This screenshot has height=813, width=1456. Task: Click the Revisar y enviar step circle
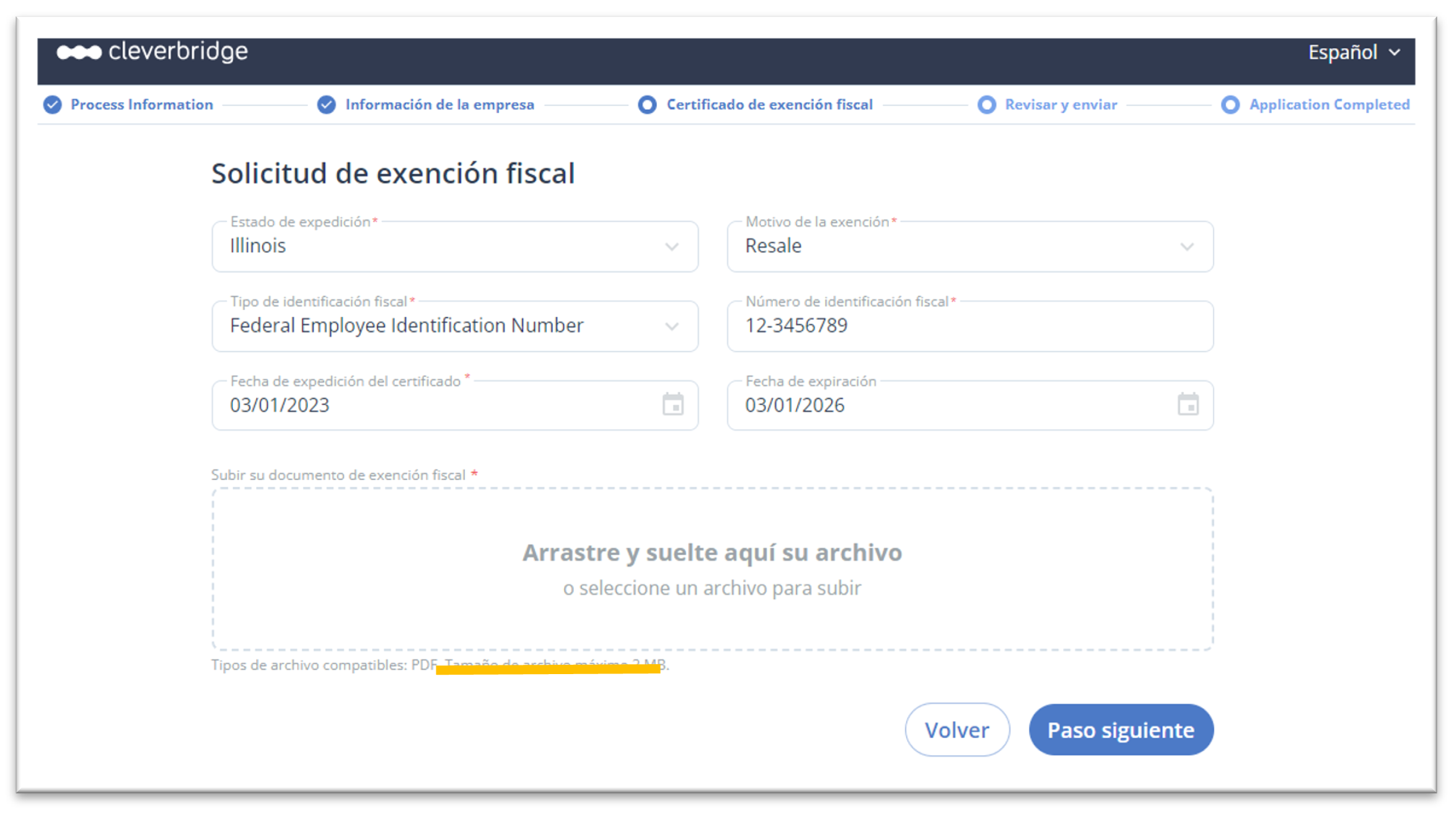pos(987,105)
